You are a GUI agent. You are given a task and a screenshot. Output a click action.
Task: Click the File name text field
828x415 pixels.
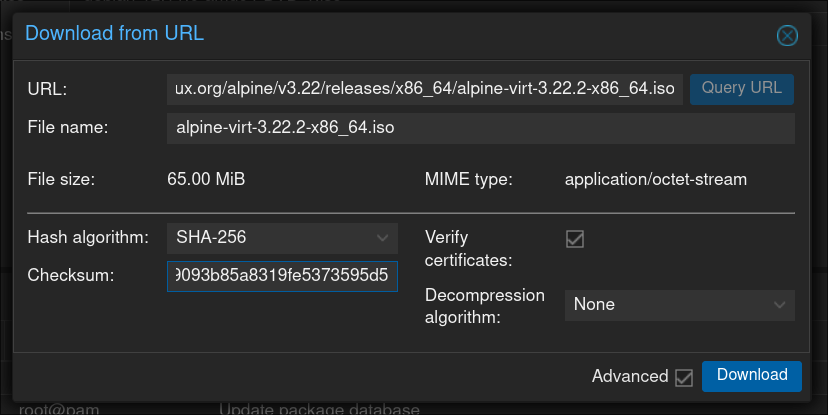480,128
